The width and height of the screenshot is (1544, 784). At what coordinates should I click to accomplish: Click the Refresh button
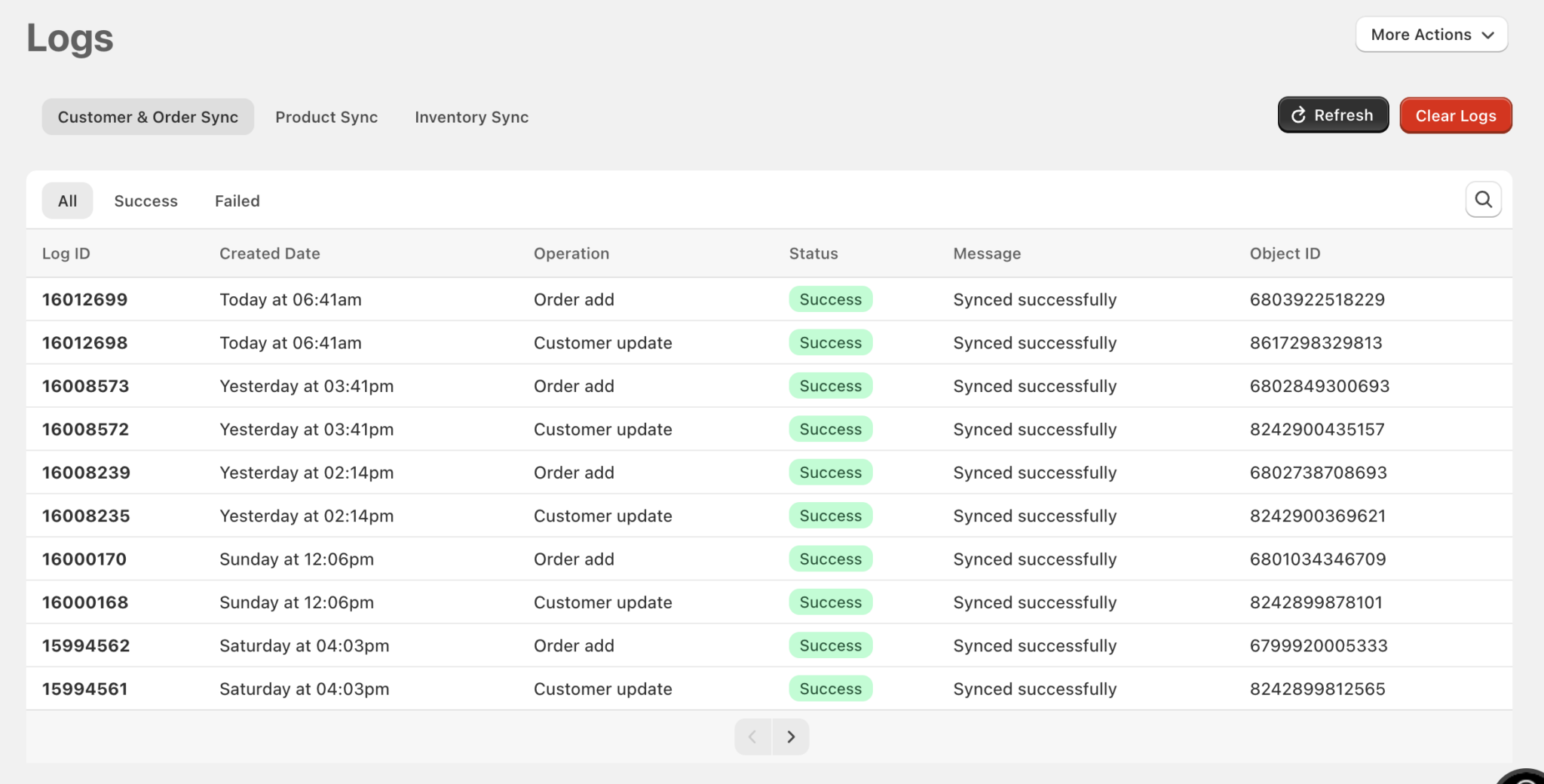click(1333, 115)
